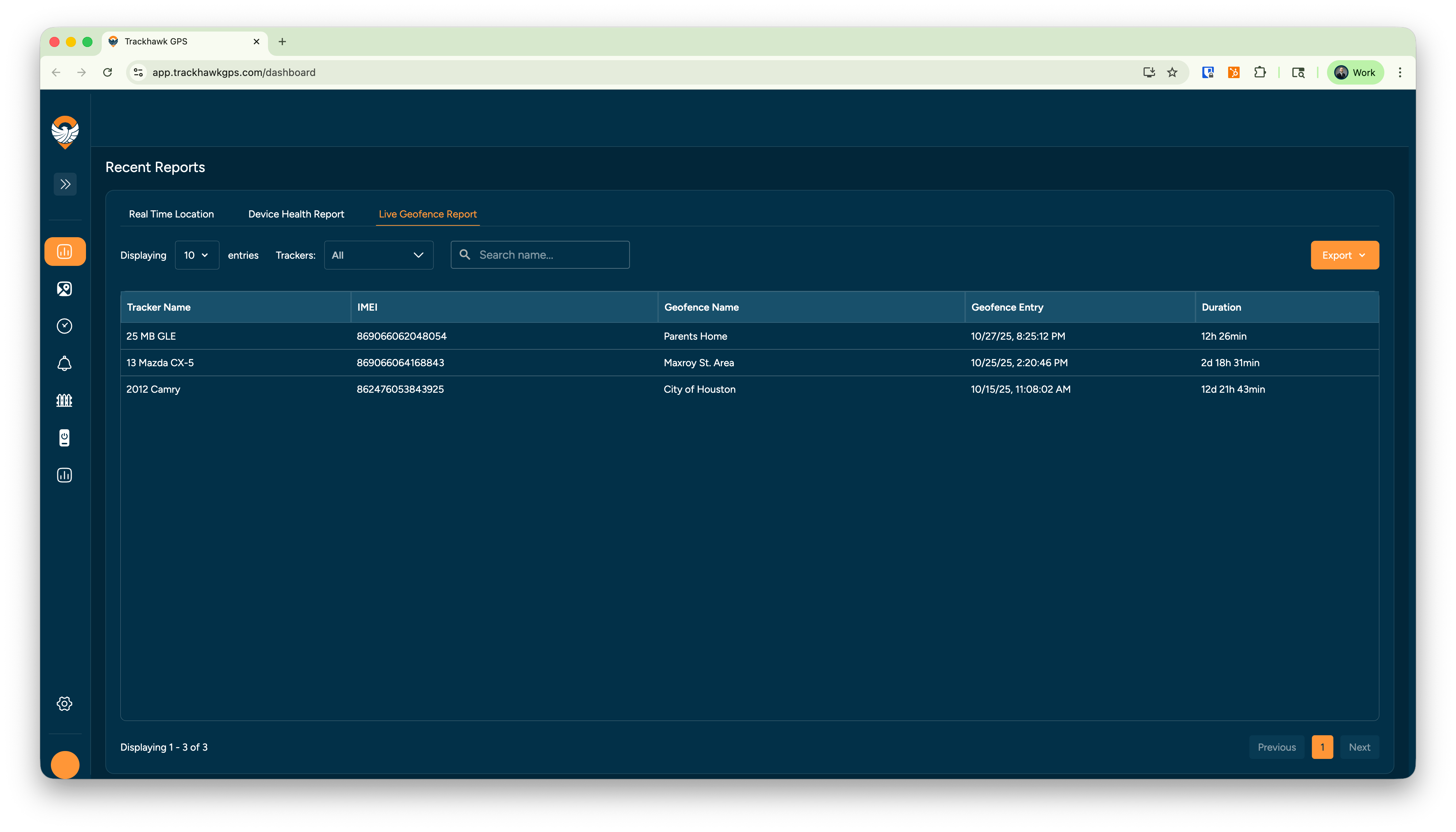Screen dimensions: 1456x832
Task: Open Settings via the gear icon
Action: 64,703
